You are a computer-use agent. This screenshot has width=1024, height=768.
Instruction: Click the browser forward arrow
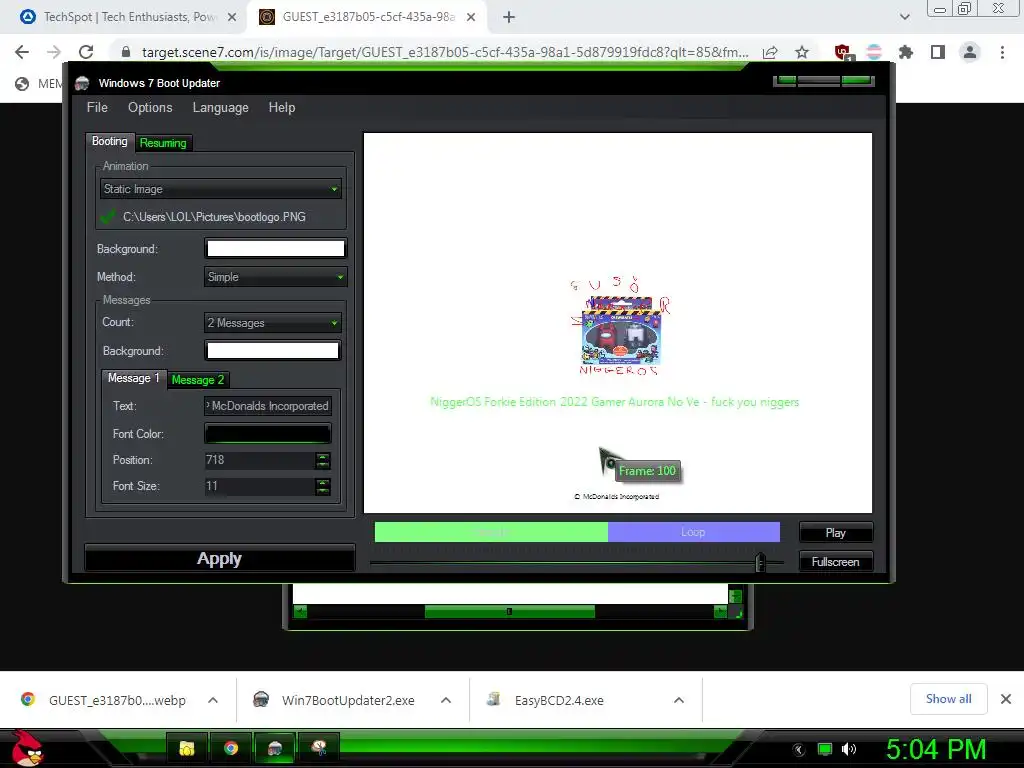pos(54,52)
